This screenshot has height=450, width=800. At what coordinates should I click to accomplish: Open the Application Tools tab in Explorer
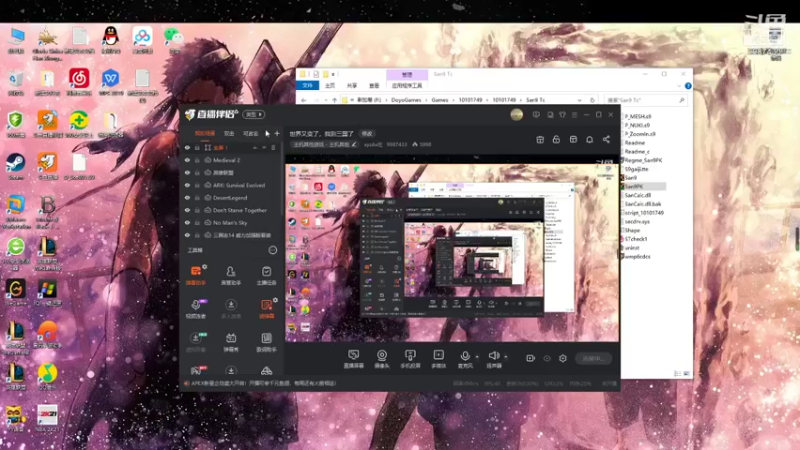coord(407,85)
